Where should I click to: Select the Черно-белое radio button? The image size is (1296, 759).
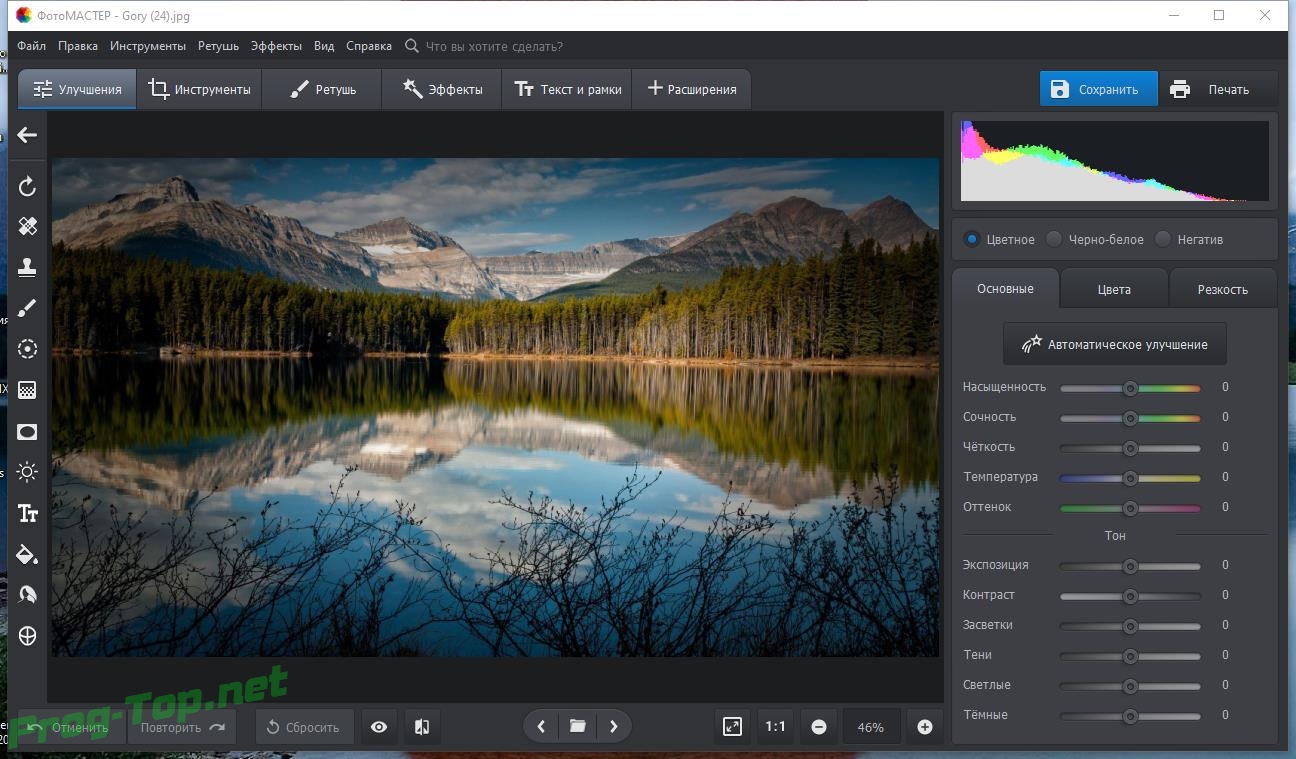point(1054,240)
